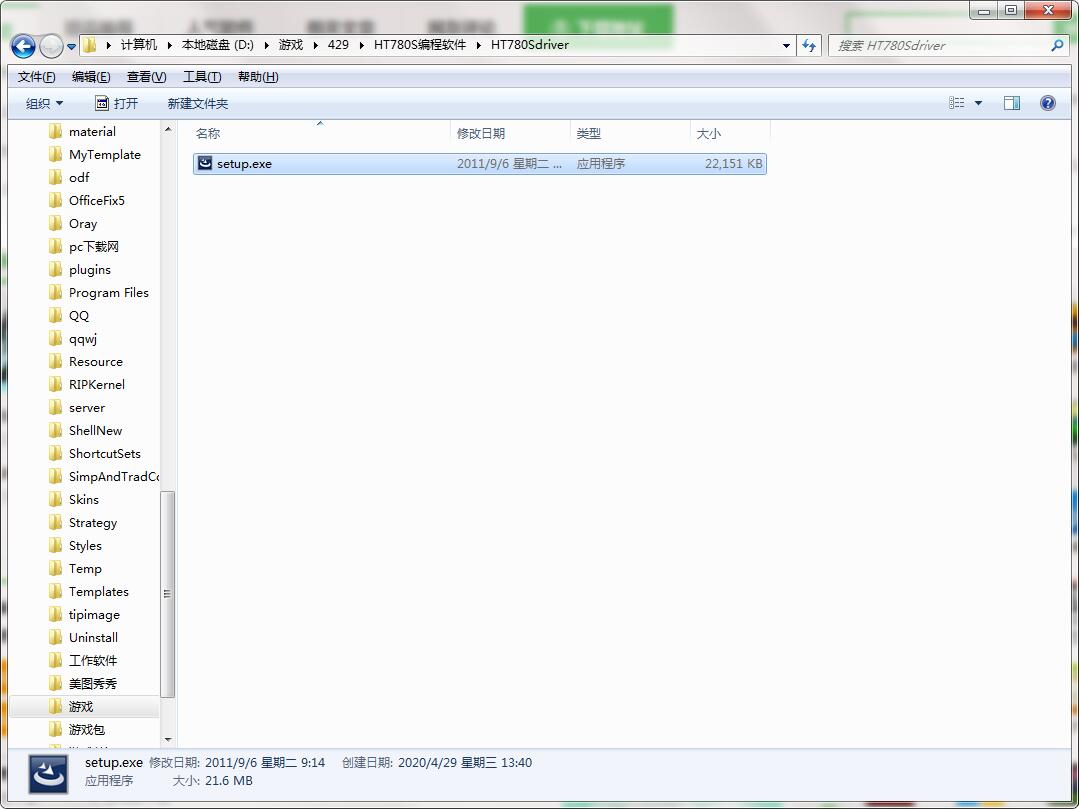Select the RIPKernel folder

(96, 385)
